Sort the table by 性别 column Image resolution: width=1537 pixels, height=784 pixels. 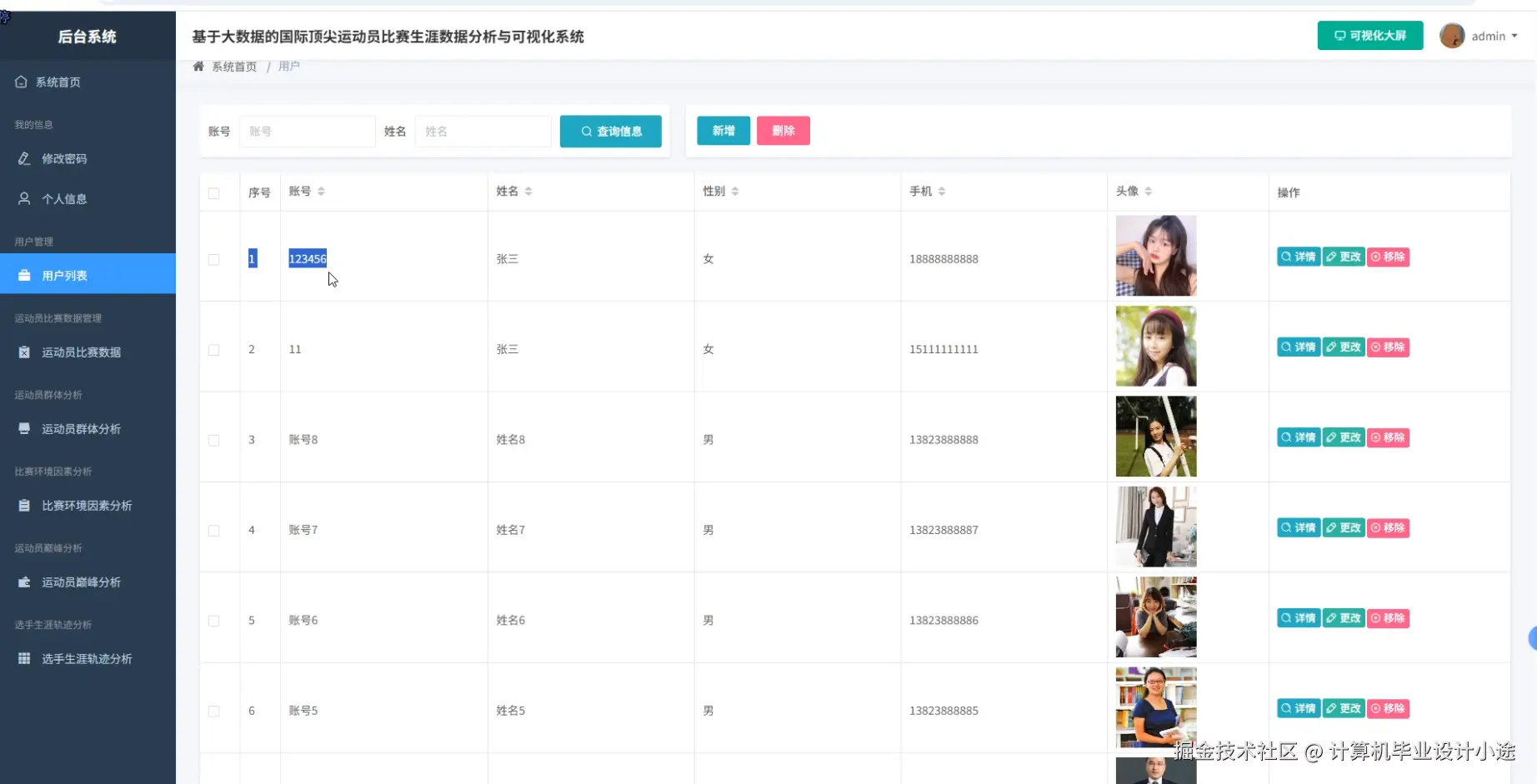pyautogui.click(x=735, y=192)
